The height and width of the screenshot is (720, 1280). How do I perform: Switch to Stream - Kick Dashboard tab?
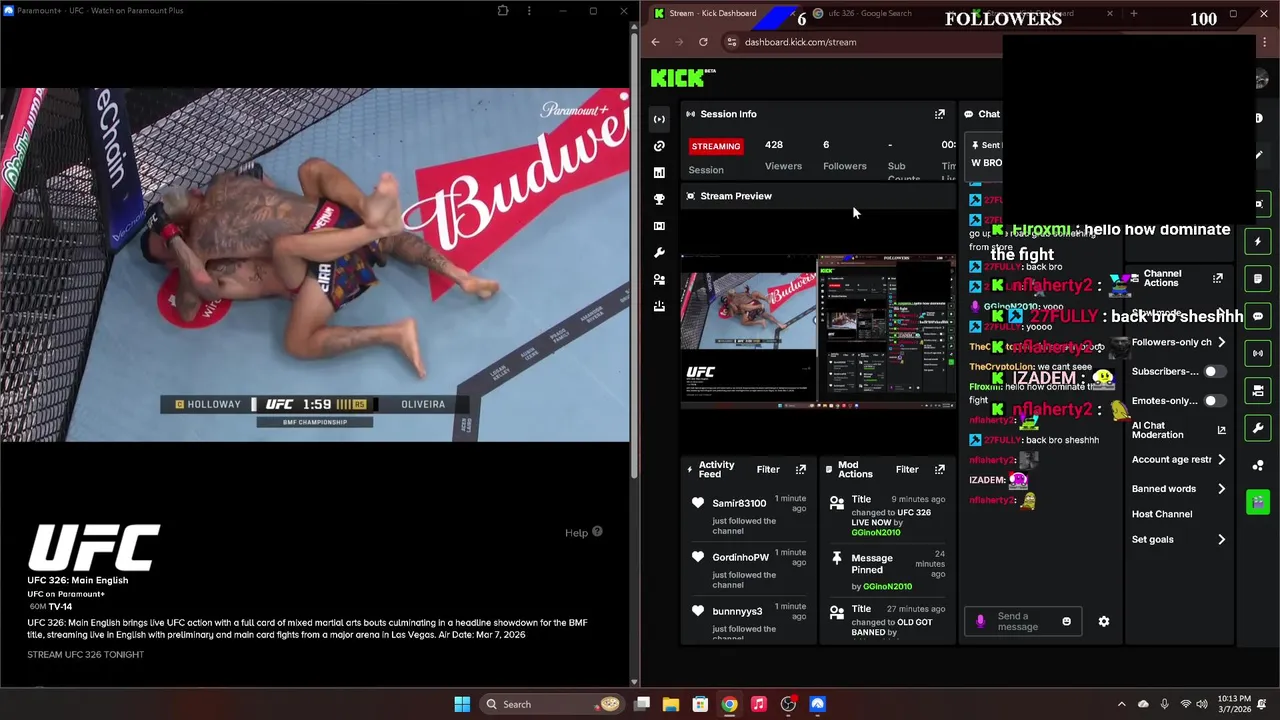(x=713, y=13)
